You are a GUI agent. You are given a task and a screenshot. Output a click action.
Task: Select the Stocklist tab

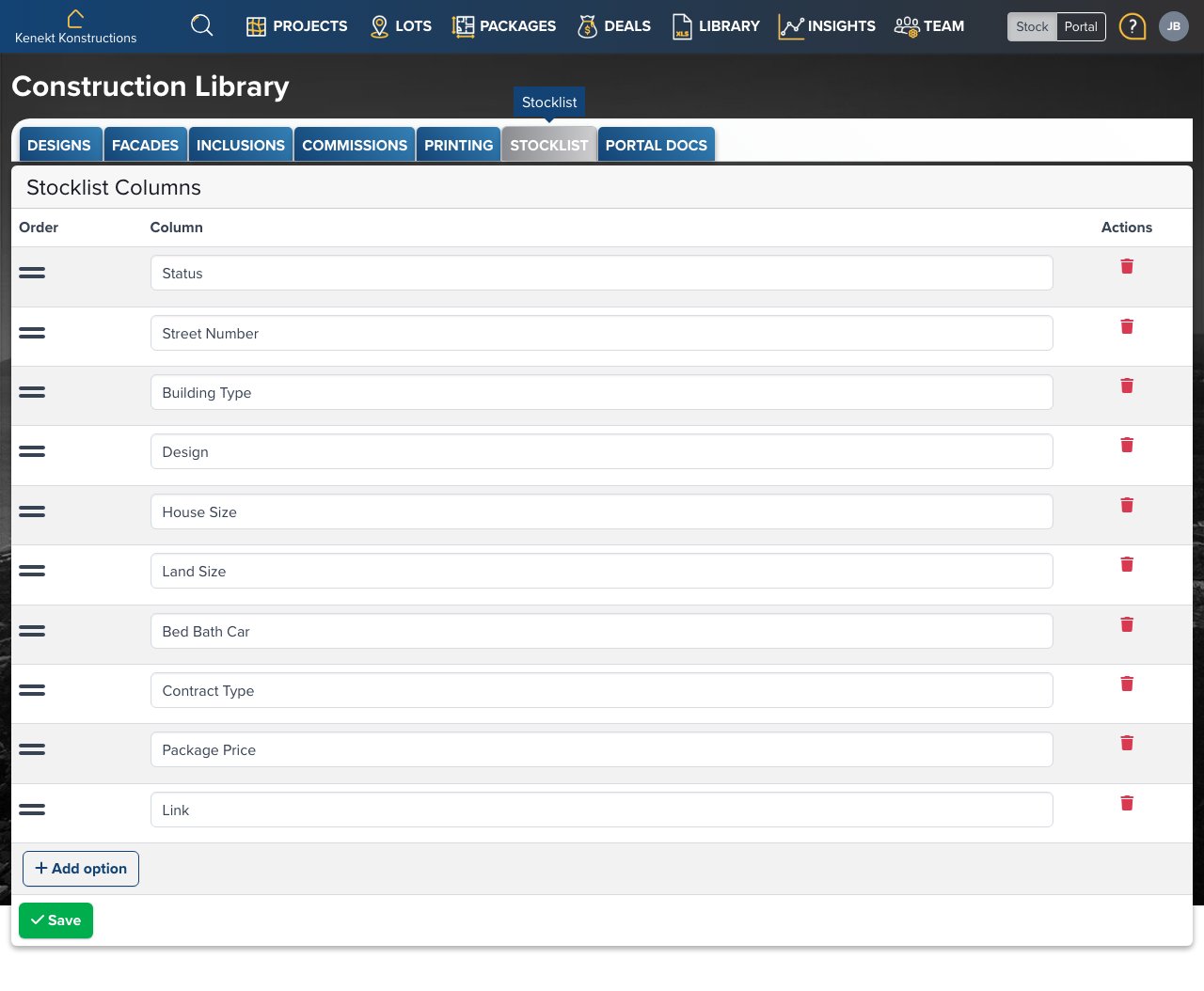[x=549, y=145]
